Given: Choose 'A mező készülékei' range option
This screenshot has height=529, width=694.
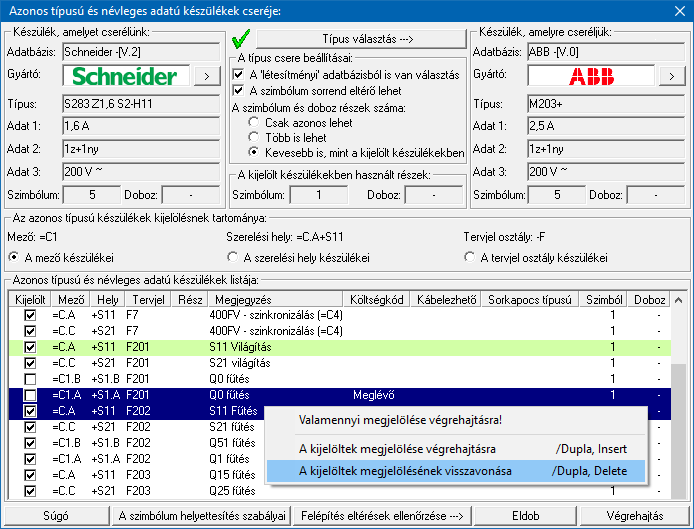Looking at the screenshot, I should click(14, 257).
